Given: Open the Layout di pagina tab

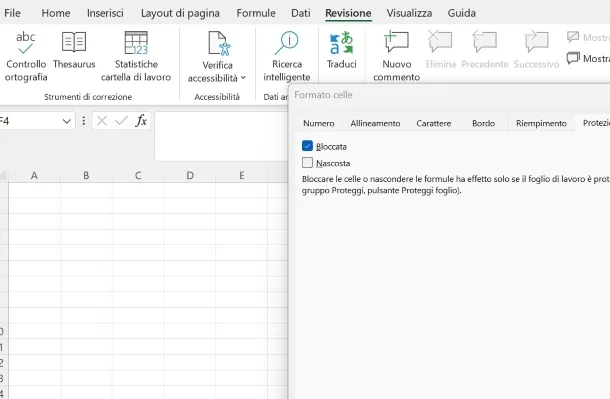Looking at the screenshot, I should 180,13.
